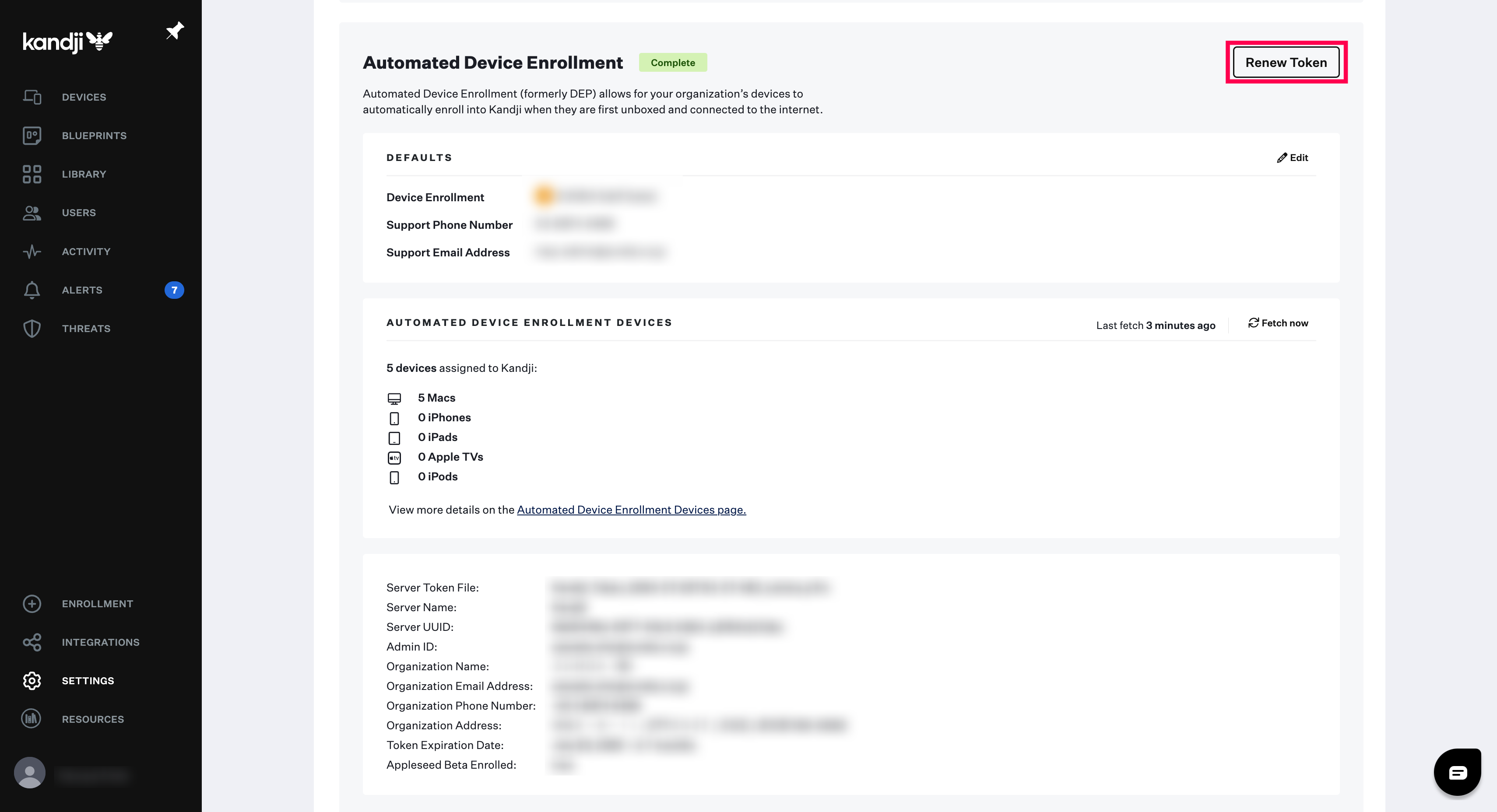This screenshot has width=1497, height=812.
Task: Toggle the sidebar pin icon
Action: pos(174,31)
